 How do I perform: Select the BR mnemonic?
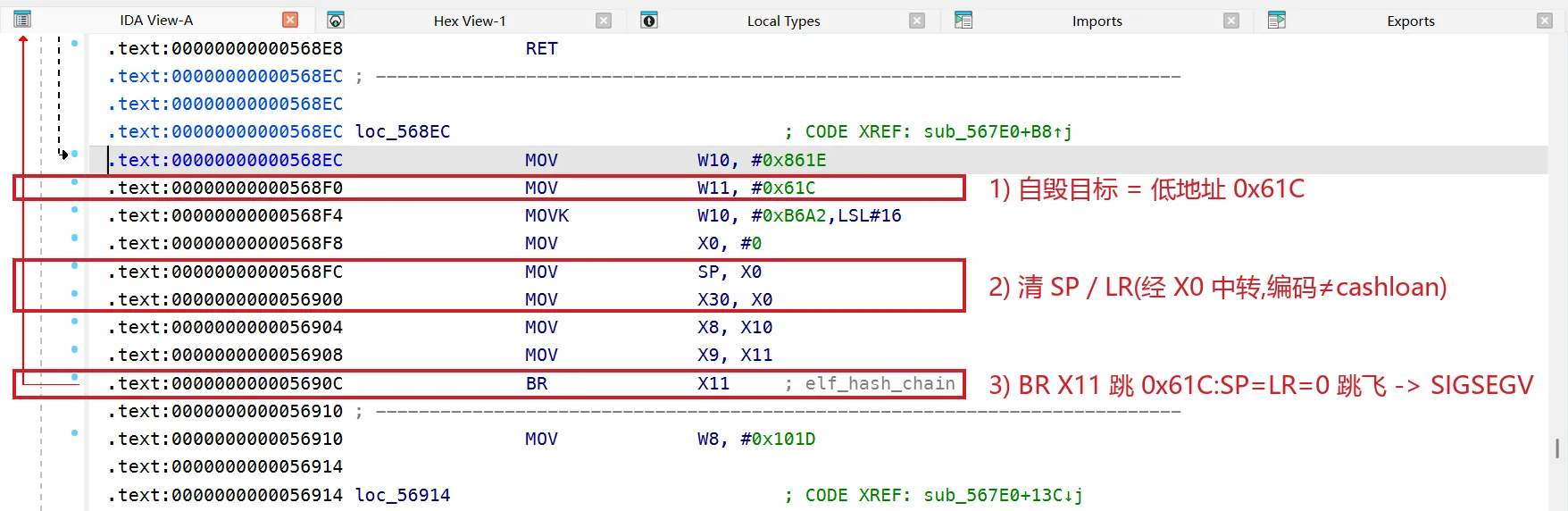coord(536,384)
